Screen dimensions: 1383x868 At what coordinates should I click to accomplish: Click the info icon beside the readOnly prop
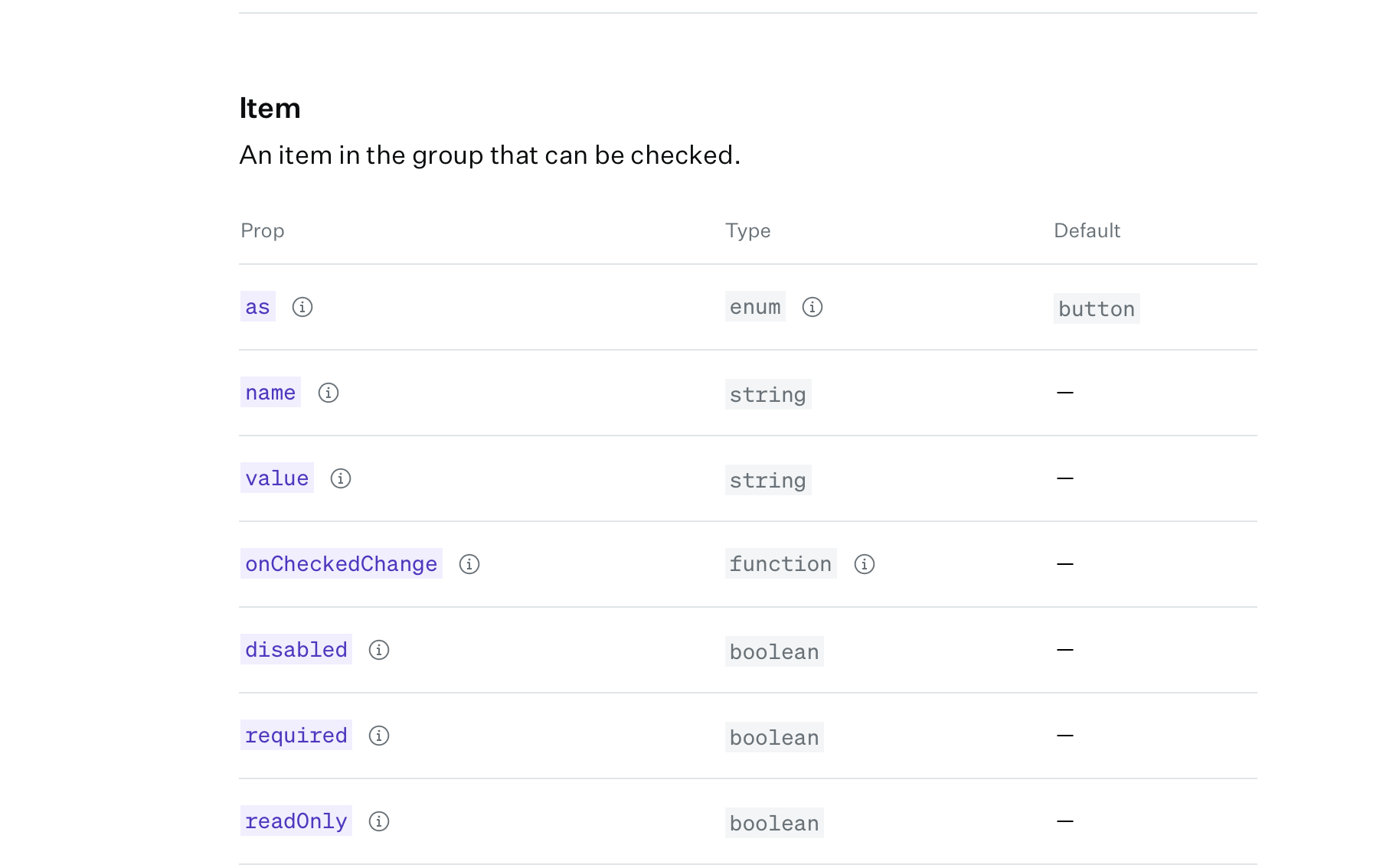point(378,822)
